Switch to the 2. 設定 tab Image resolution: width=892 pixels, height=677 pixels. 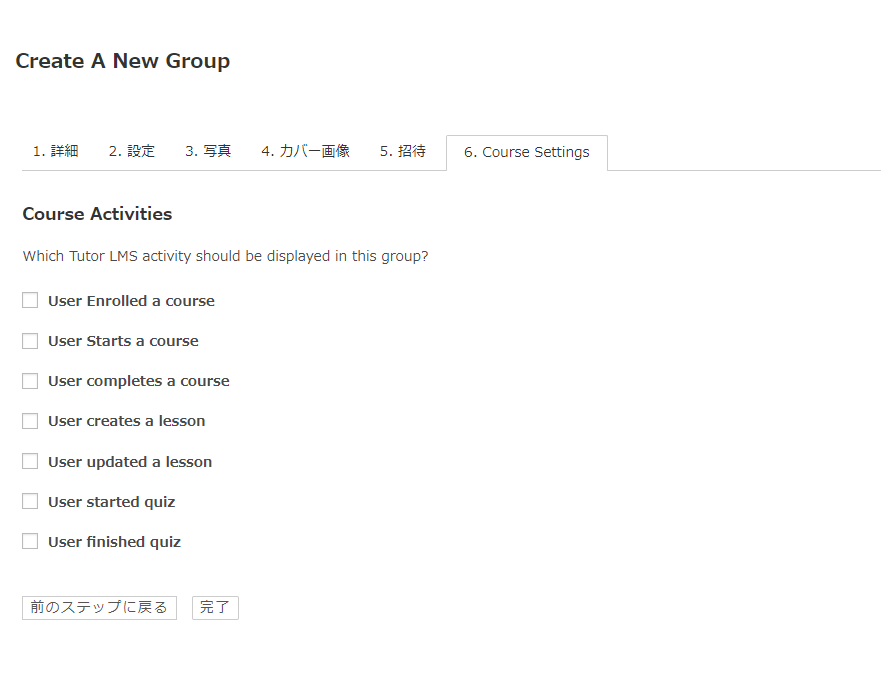coord(132,151)
